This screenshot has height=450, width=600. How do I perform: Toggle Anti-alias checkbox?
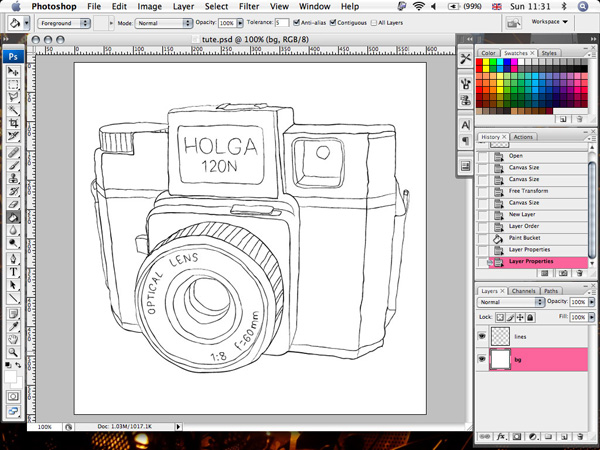pyautogui.click(x=296, y=23)
